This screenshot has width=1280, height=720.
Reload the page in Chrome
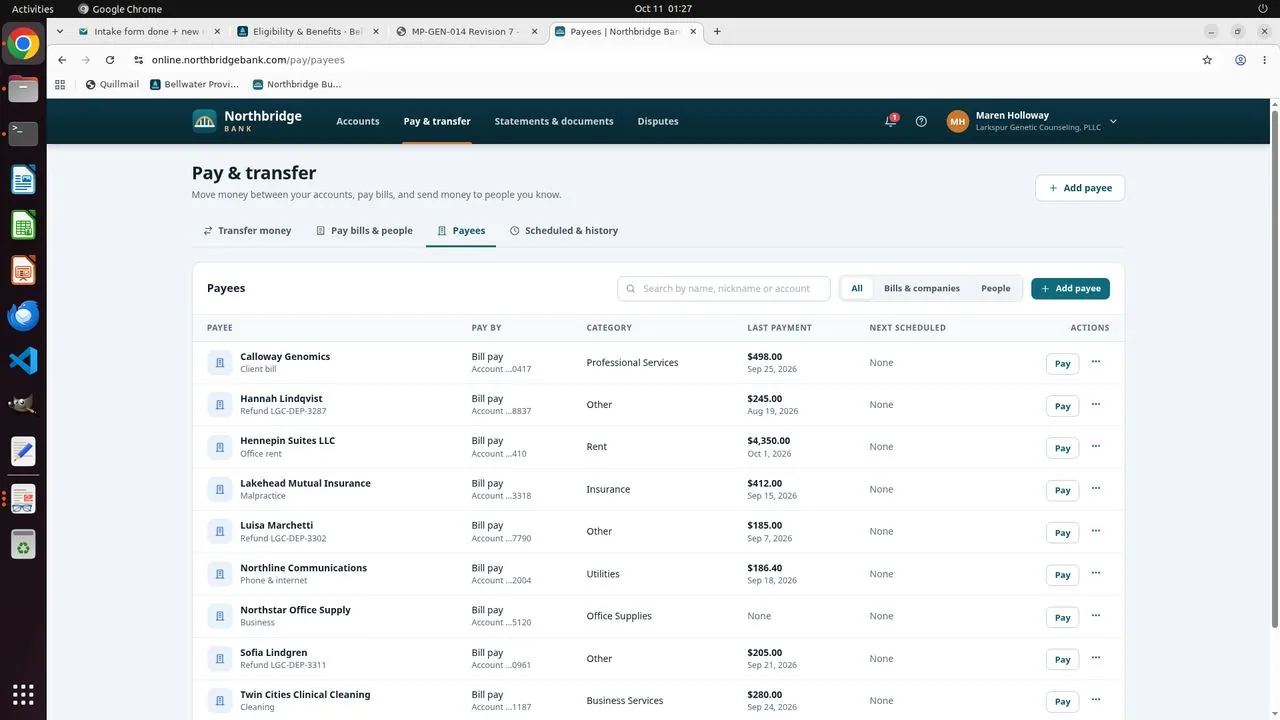pos(110,60)
